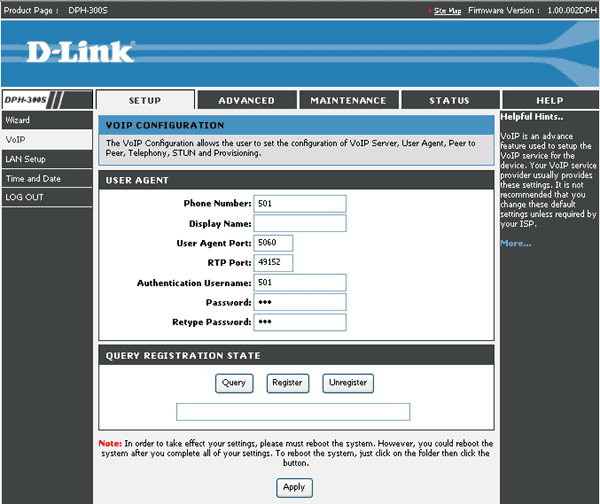
Task: Open the More... hints link
Action: tap(516, 243)
